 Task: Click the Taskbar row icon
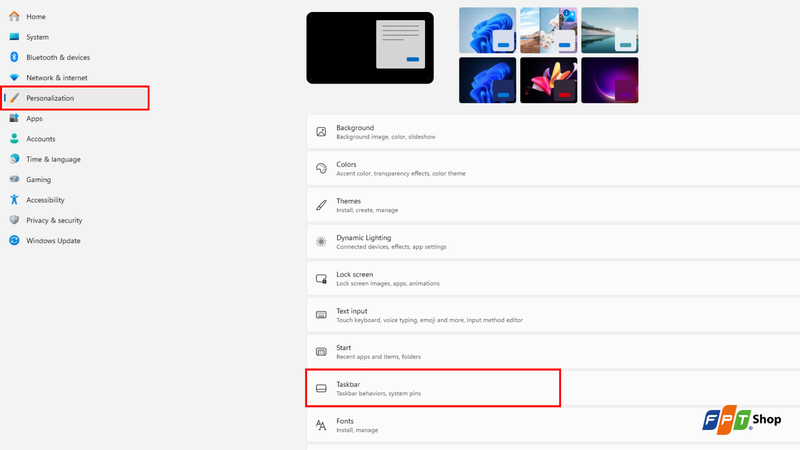tap(321, 388)
